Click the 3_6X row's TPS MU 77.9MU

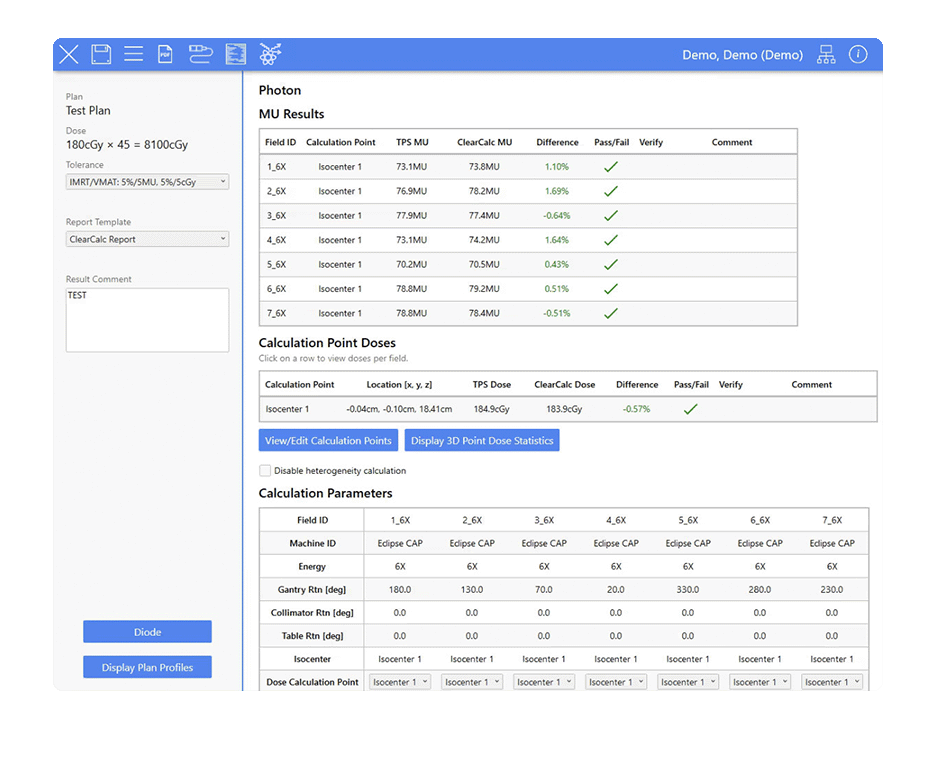point(411,216)
